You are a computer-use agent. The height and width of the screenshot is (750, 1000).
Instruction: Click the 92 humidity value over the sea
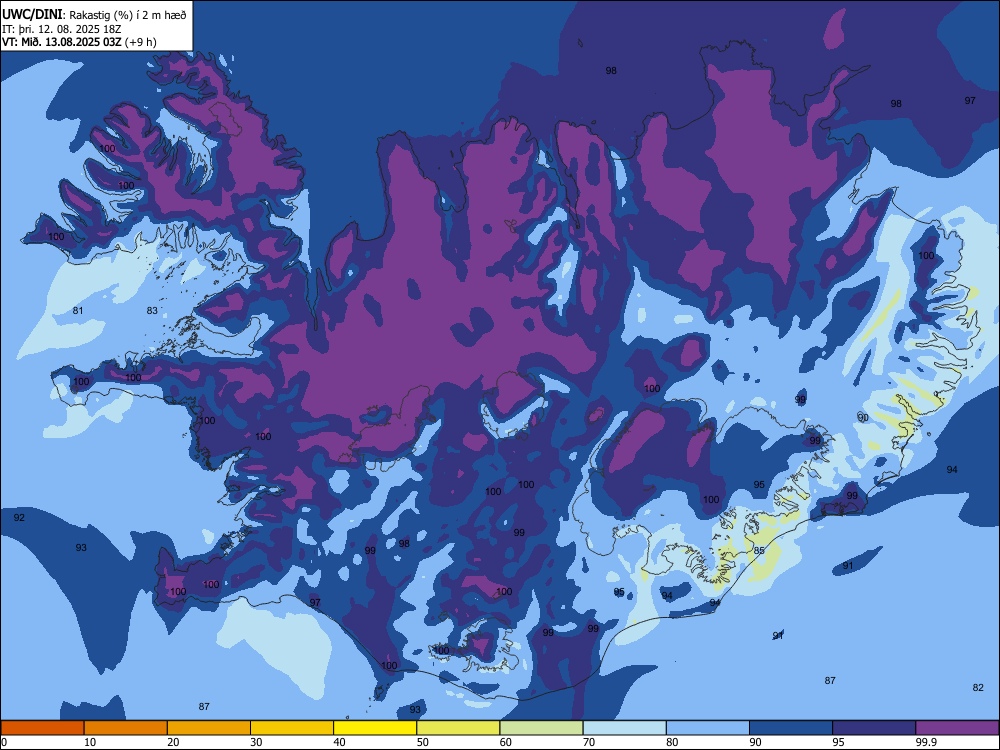point(19,517)
